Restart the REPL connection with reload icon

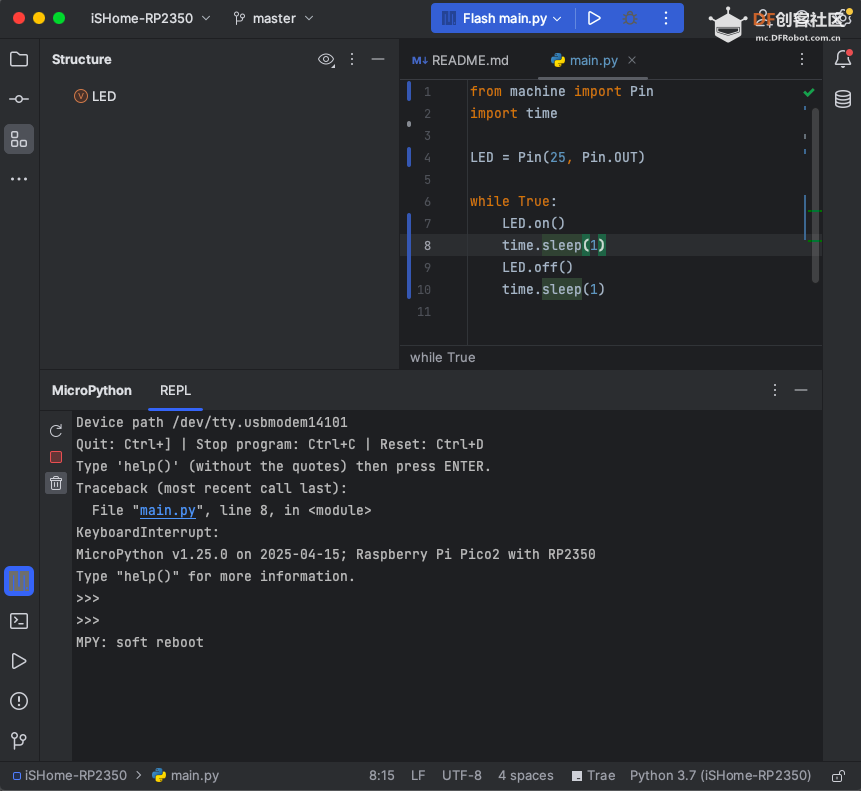(x=56, y=431)
